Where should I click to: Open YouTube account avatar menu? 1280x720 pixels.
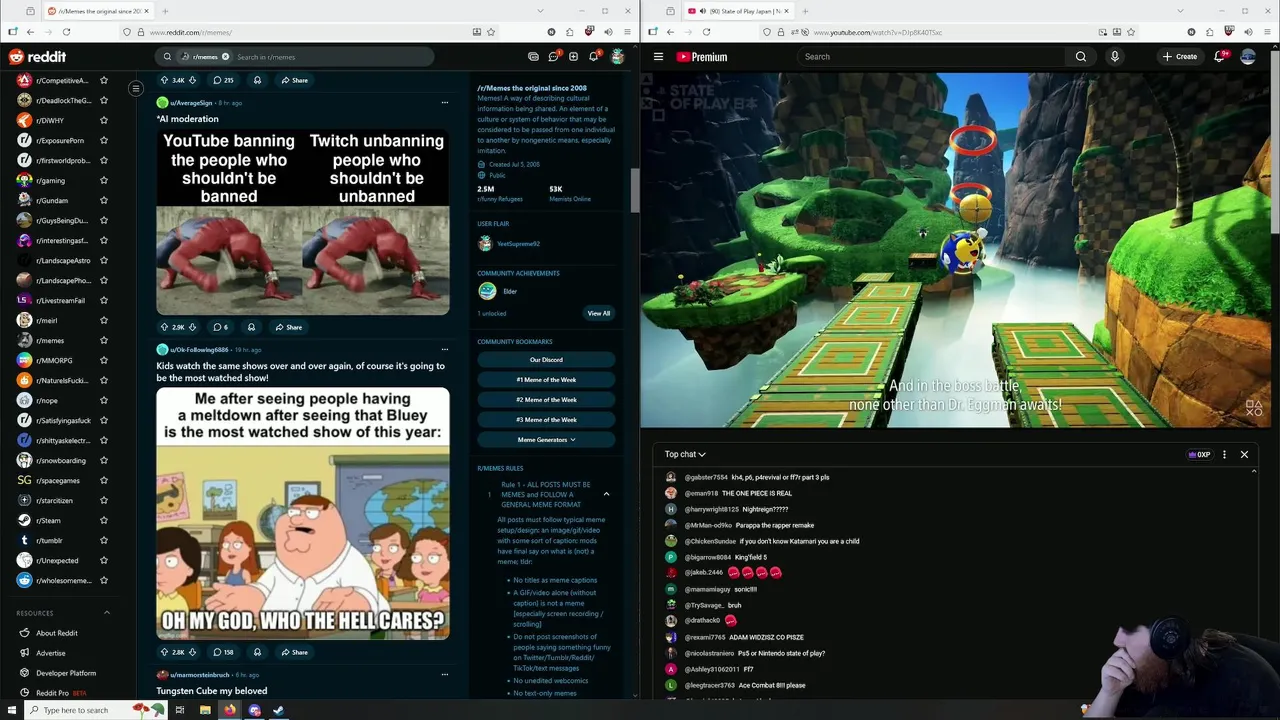pyautogui.click(x=1248, y=57)
